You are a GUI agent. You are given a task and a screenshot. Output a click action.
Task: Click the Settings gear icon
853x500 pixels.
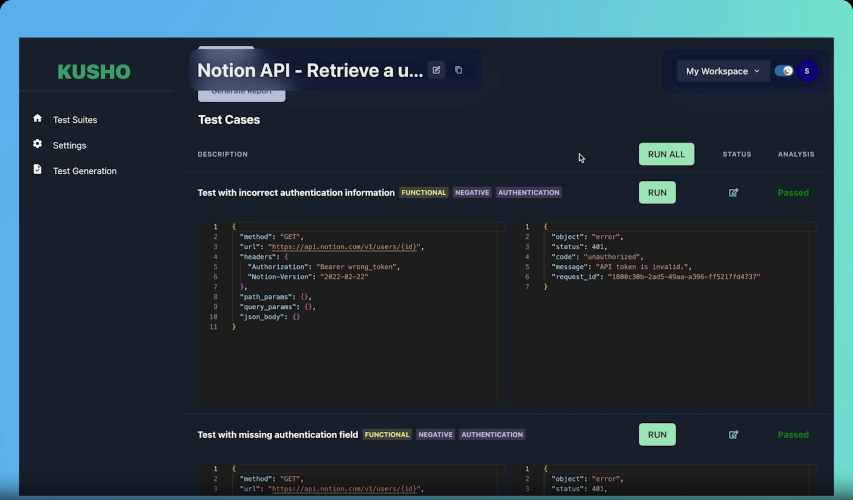pyautogui.click(x=37, y=144)
